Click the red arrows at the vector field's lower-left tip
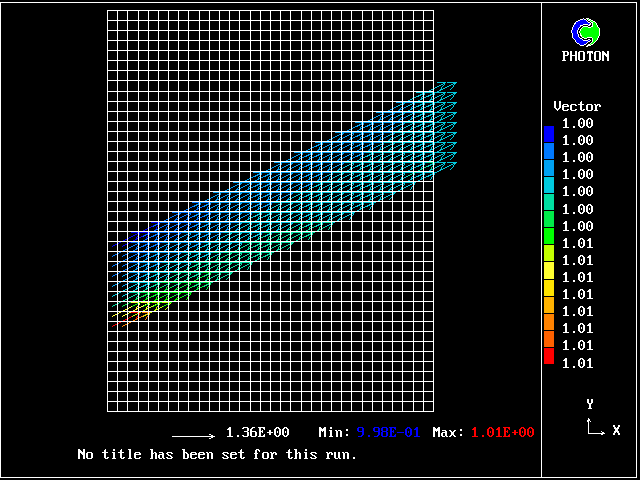The height and width of the screenshot is (480, 640). (x=120, y=322)
